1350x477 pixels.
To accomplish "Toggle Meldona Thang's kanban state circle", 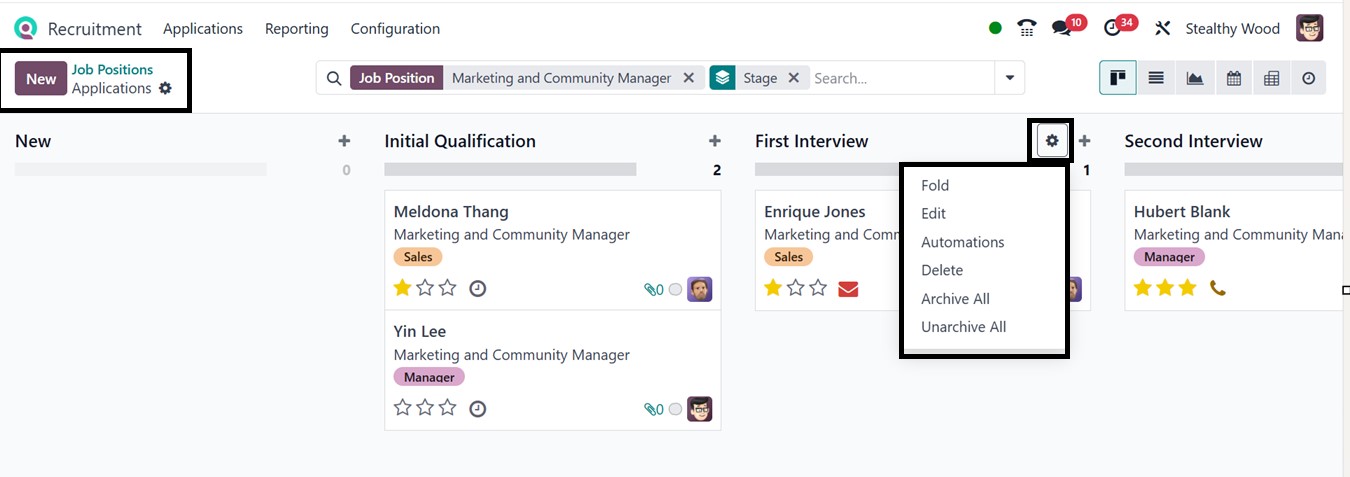I will click(675, 290).
